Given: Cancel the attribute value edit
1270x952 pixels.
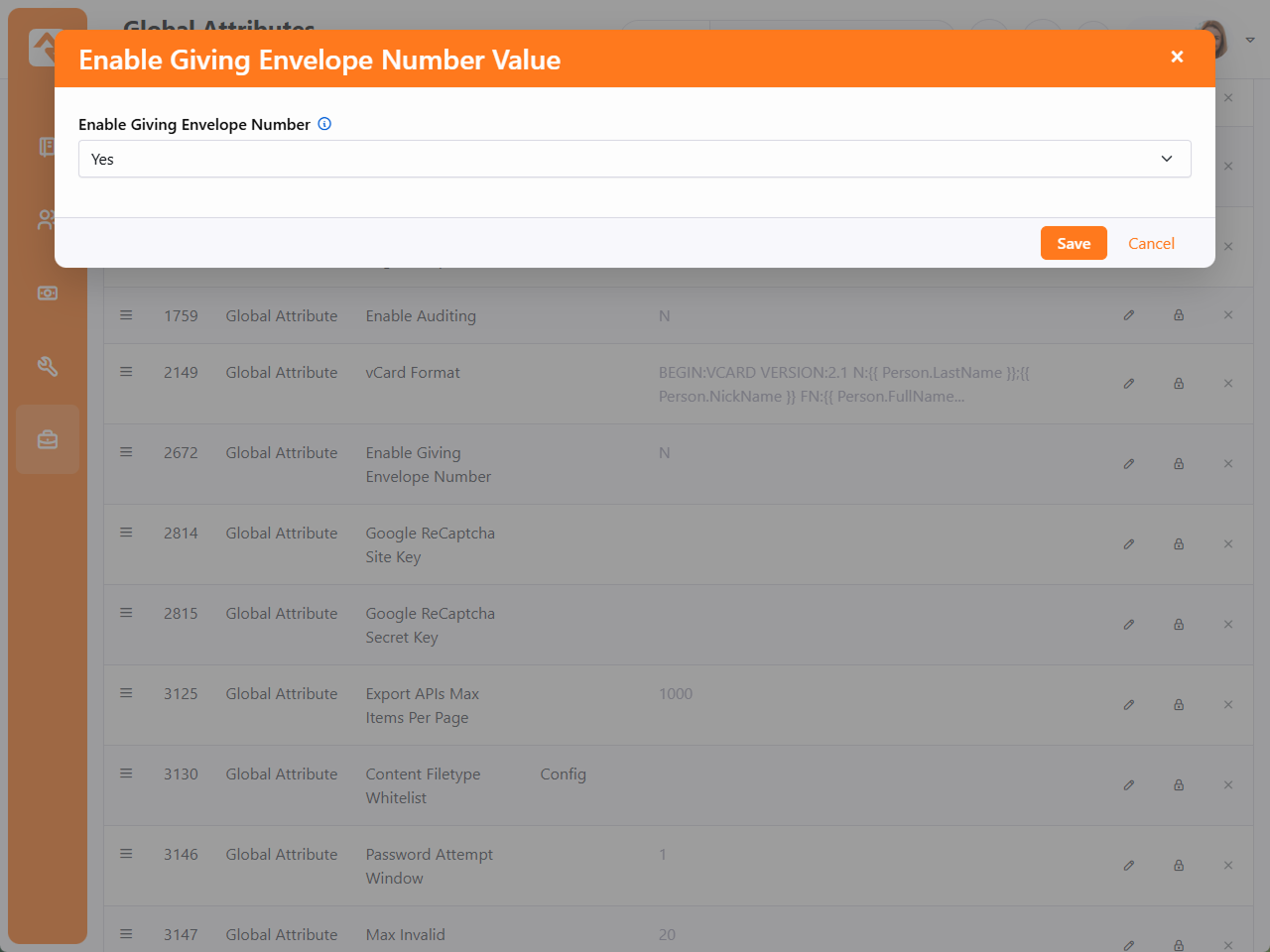Looking at the screenshot, I should click(x=1151, y=243).
